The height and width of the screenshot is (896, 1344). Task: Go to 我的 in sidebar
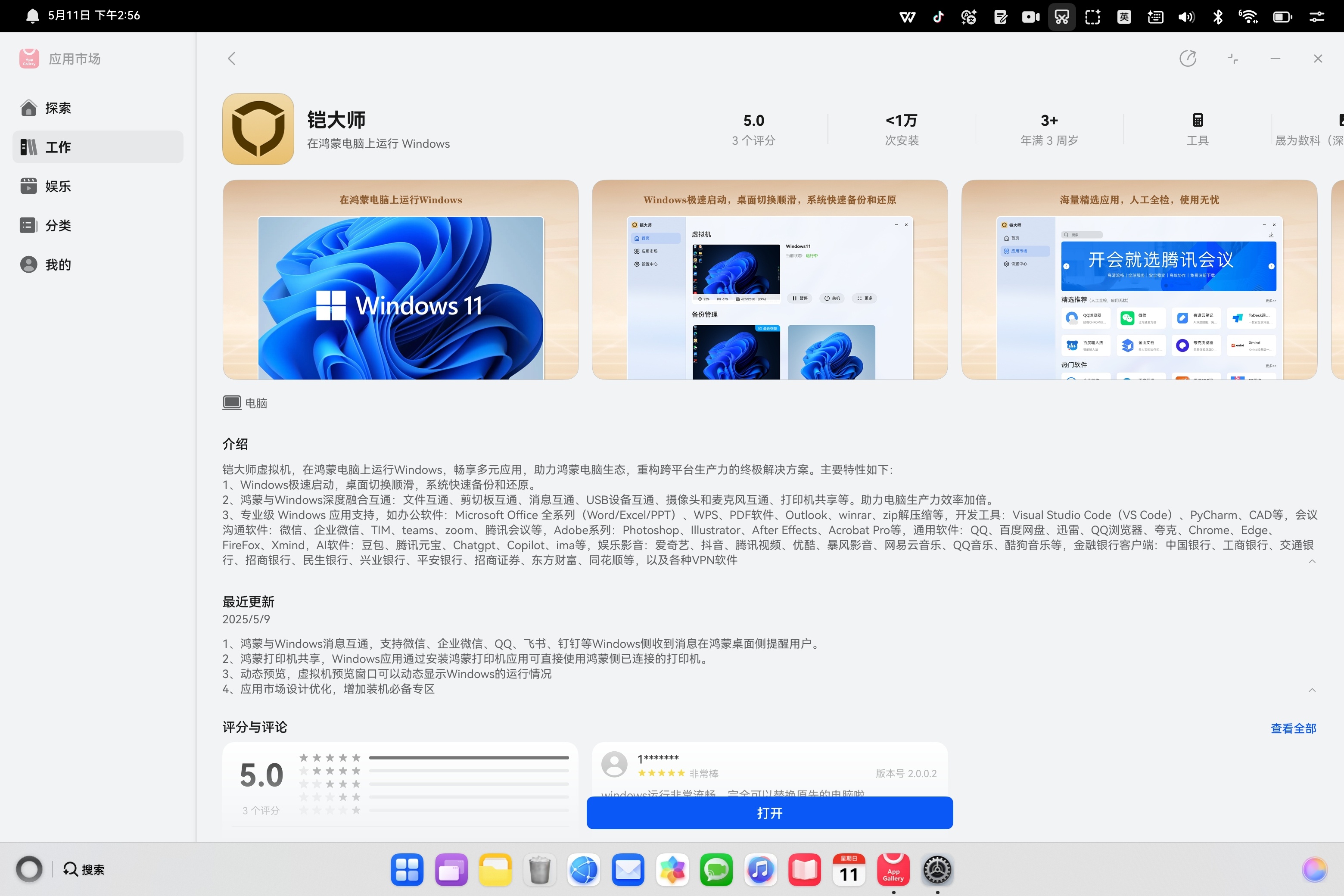(98, 264)
